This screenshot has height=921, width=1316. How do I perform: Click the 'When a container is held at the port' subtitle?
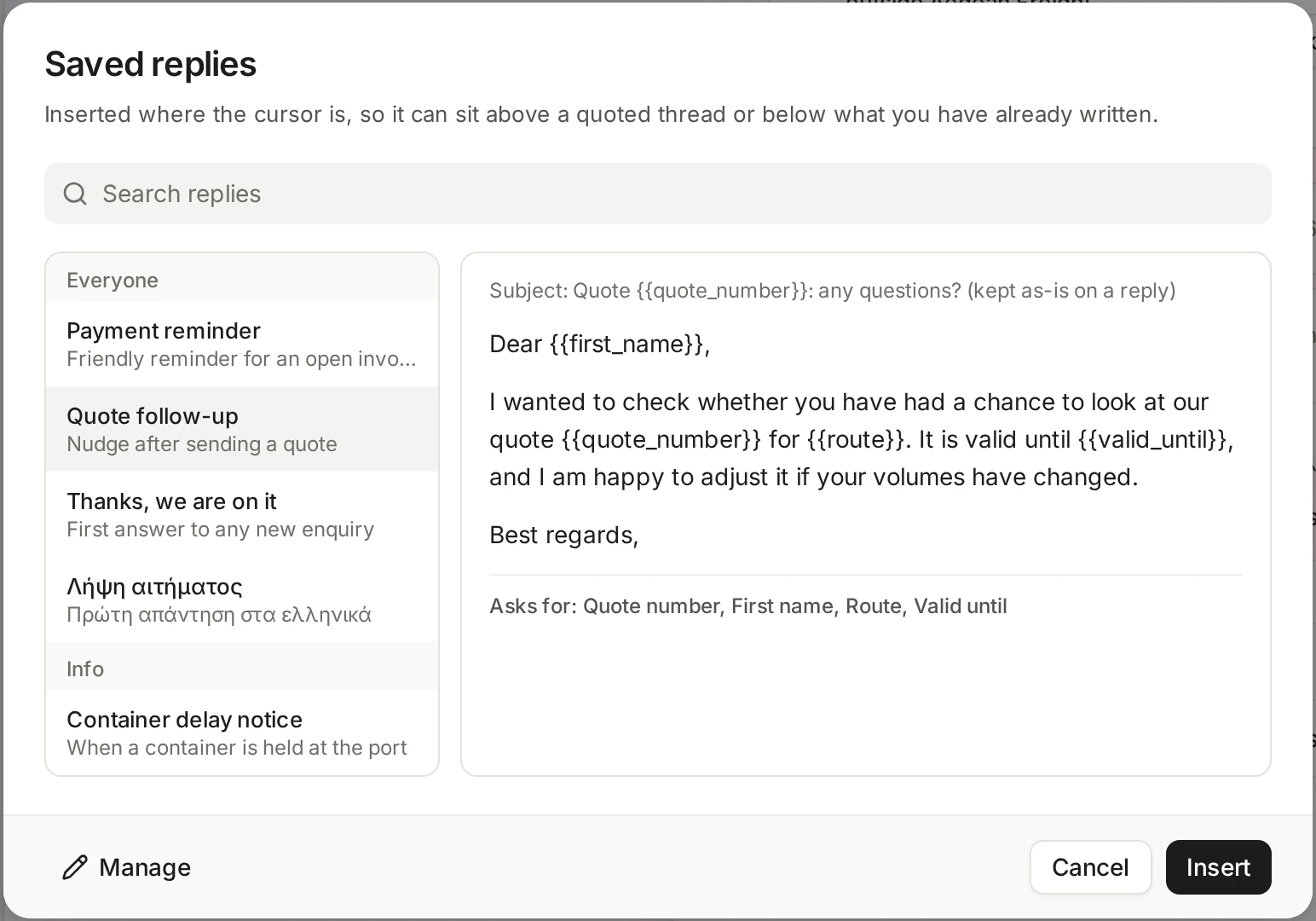pos(237,748)
